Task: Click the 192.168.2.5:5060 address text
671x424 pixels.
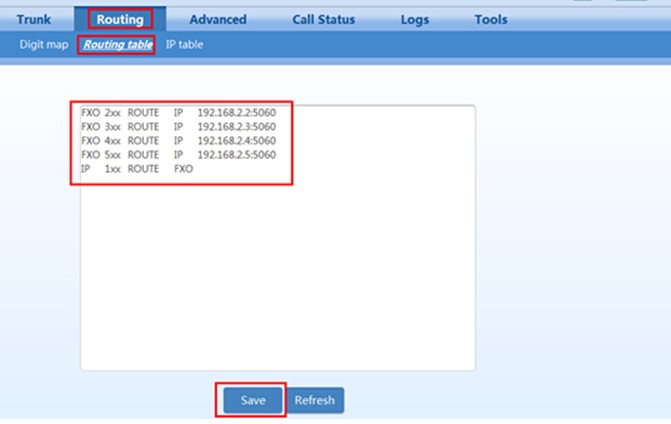Action: 236,155
